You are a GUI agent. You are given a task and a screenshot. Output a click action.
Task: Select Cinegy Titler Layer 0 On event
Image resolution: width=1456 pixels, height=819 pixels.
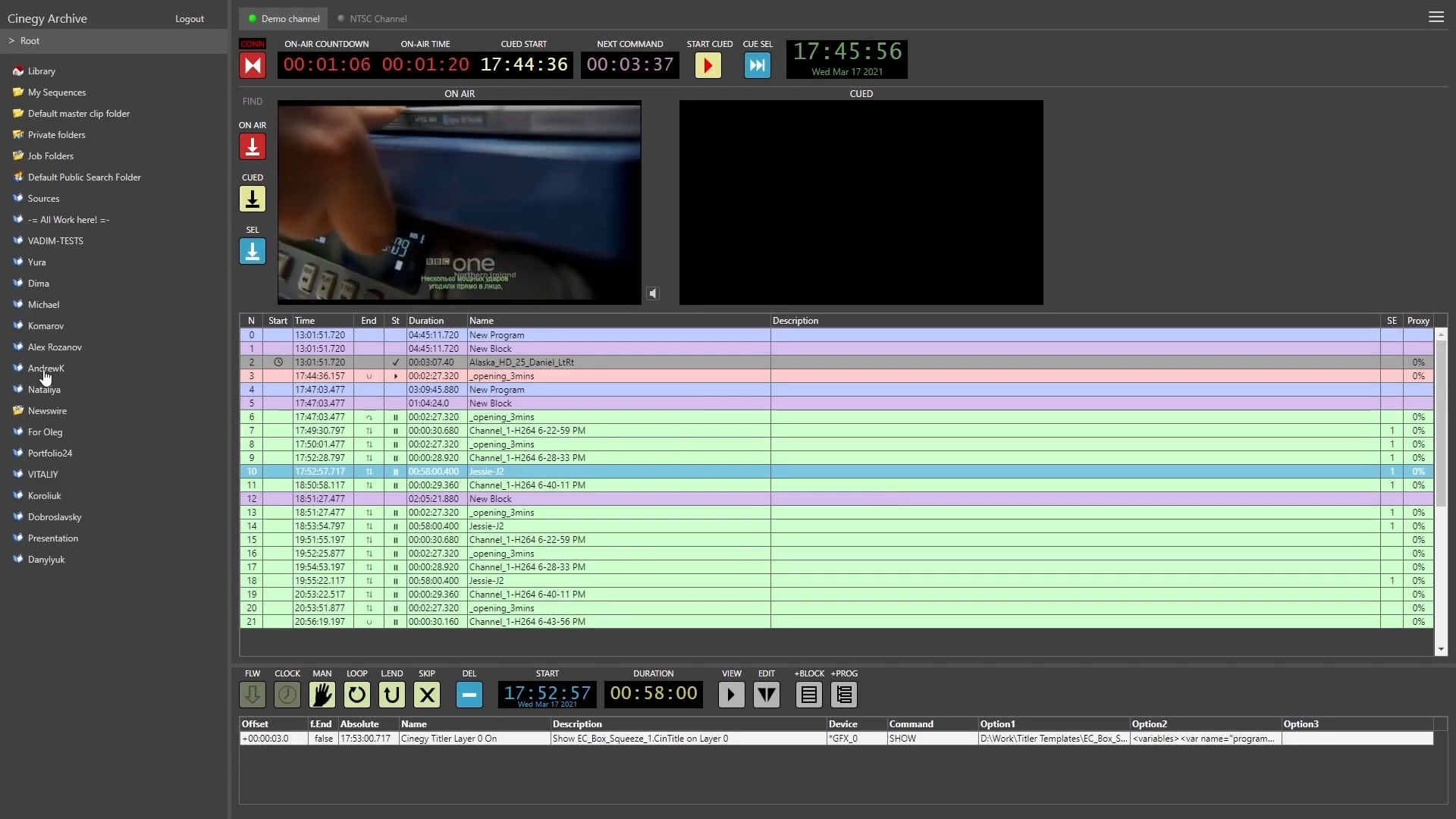tap(836, 739)
